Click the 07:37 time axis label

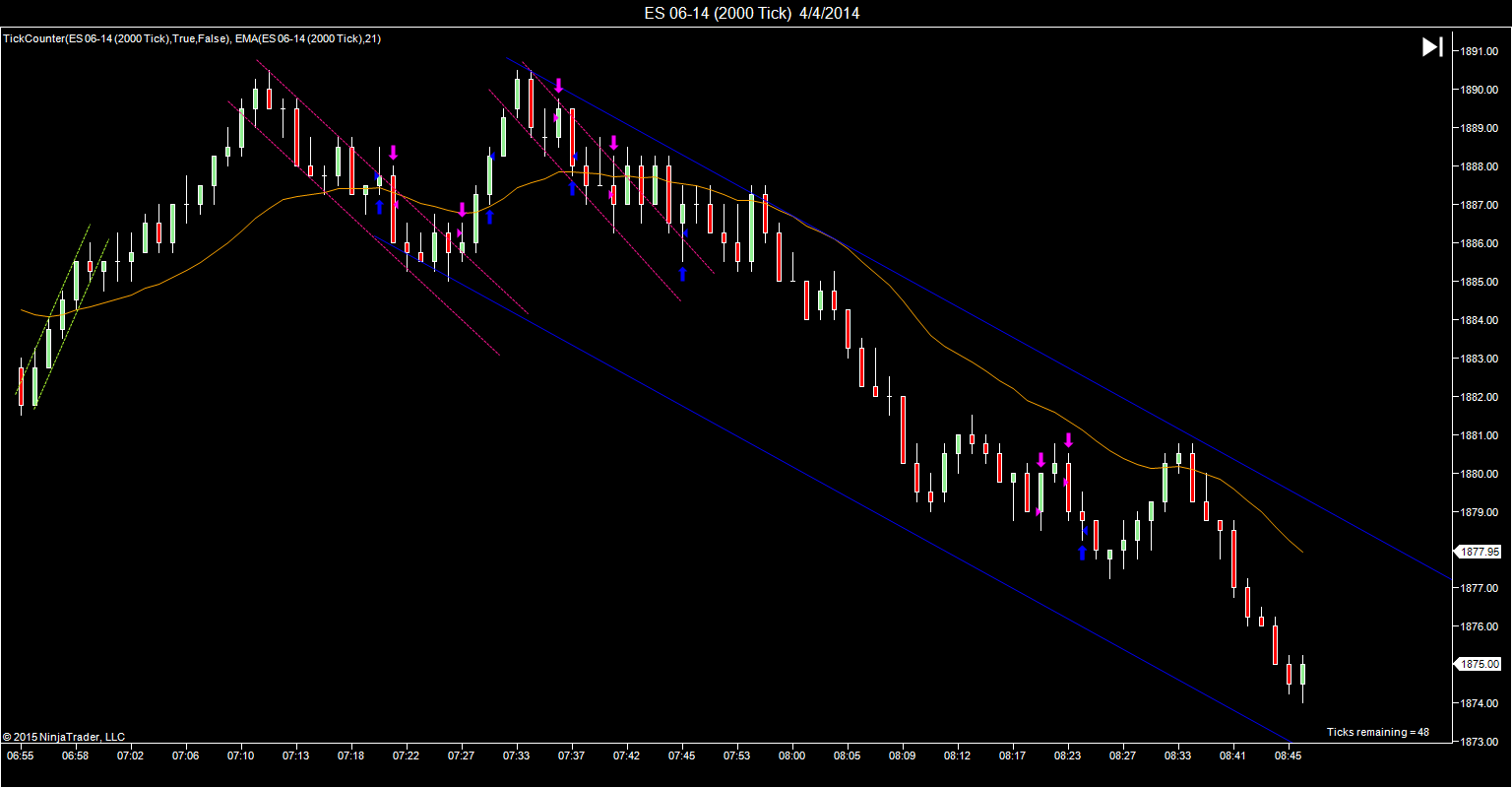(x=572, y=756)
